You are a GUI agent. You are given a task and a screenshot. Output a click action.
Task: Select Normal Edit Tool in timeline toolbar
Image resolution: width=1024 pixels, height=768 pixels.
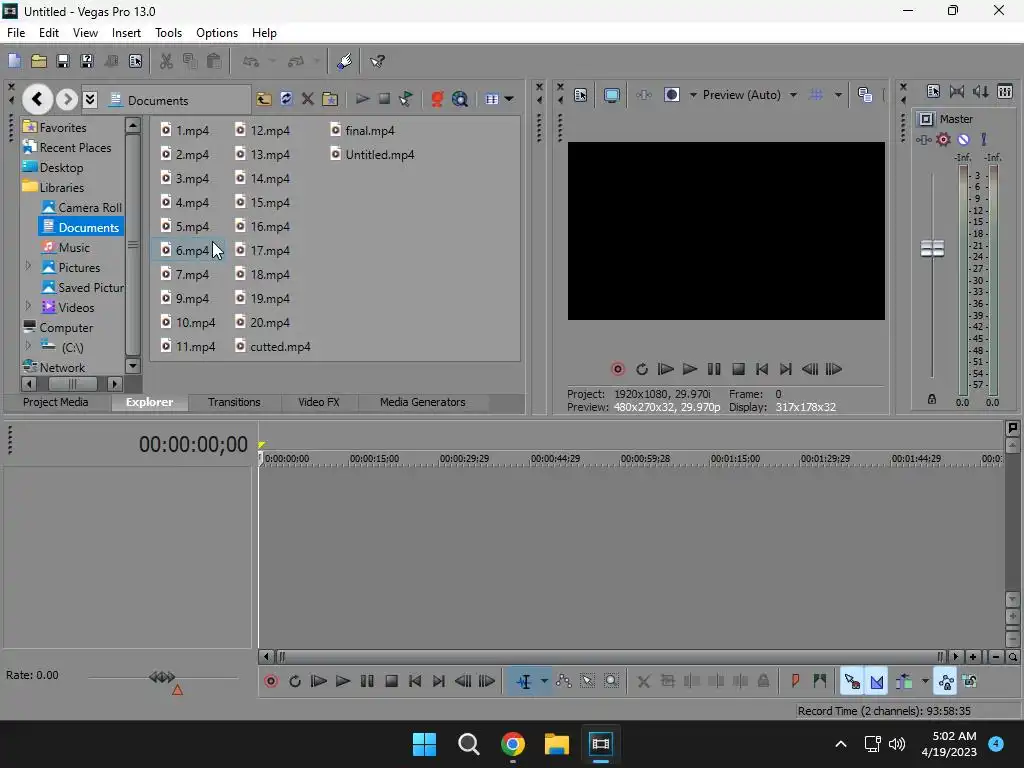coord(524,682)
